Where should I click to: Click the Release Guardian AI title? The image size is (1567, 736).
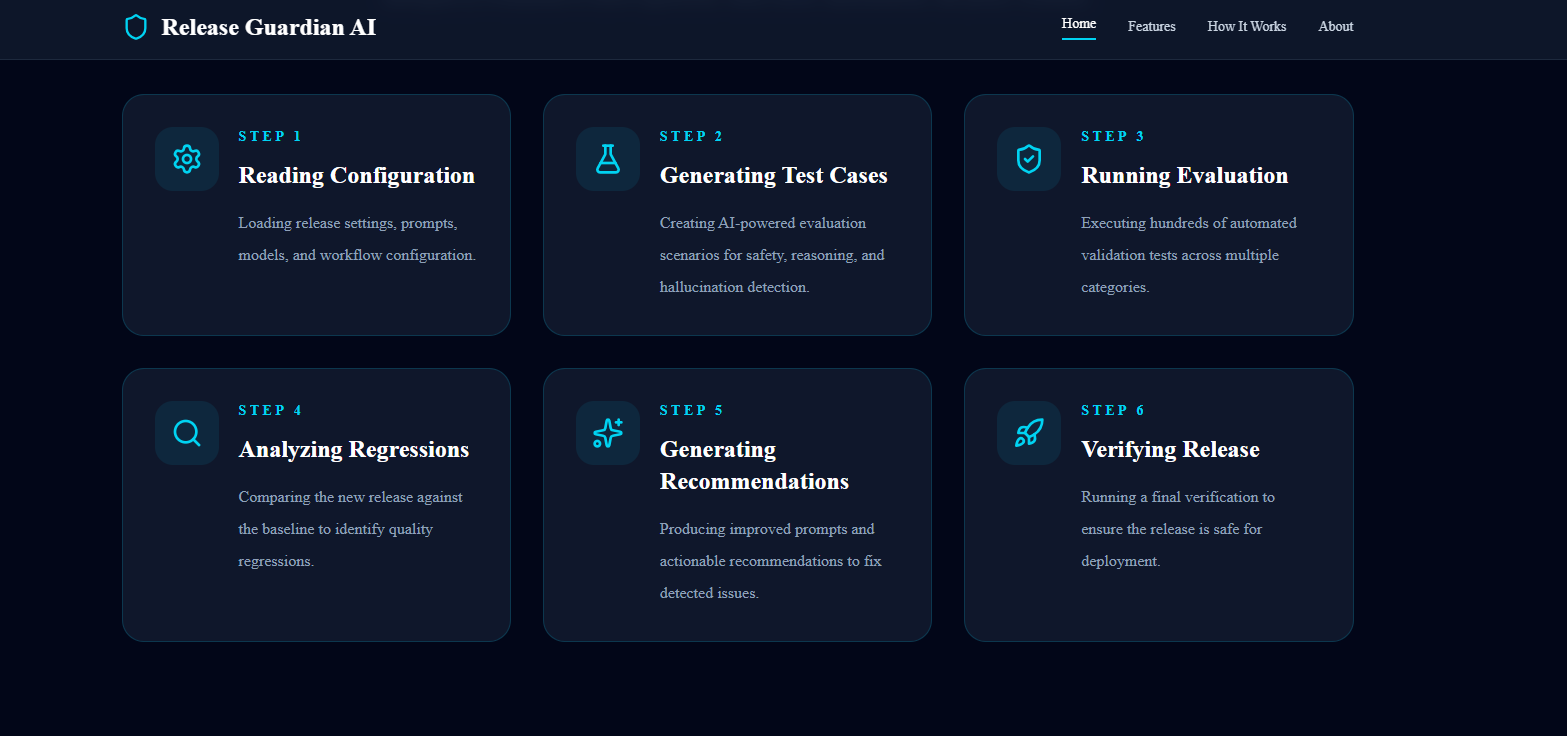click(269, 28)
